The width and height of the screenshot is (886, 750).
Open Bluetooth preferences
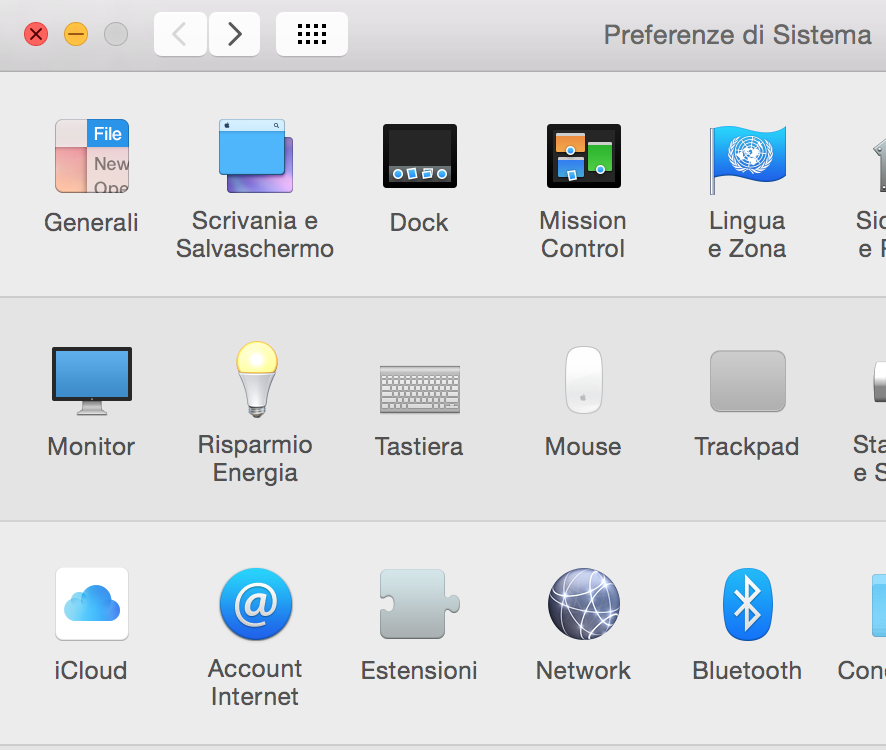click(x=748, y=604)
